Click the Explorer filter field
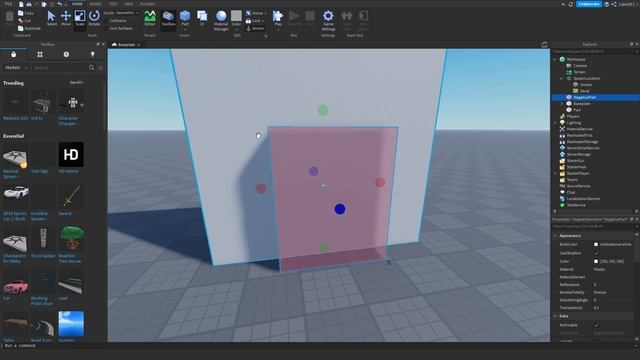 pyautogui.click(x=594, y=51)
